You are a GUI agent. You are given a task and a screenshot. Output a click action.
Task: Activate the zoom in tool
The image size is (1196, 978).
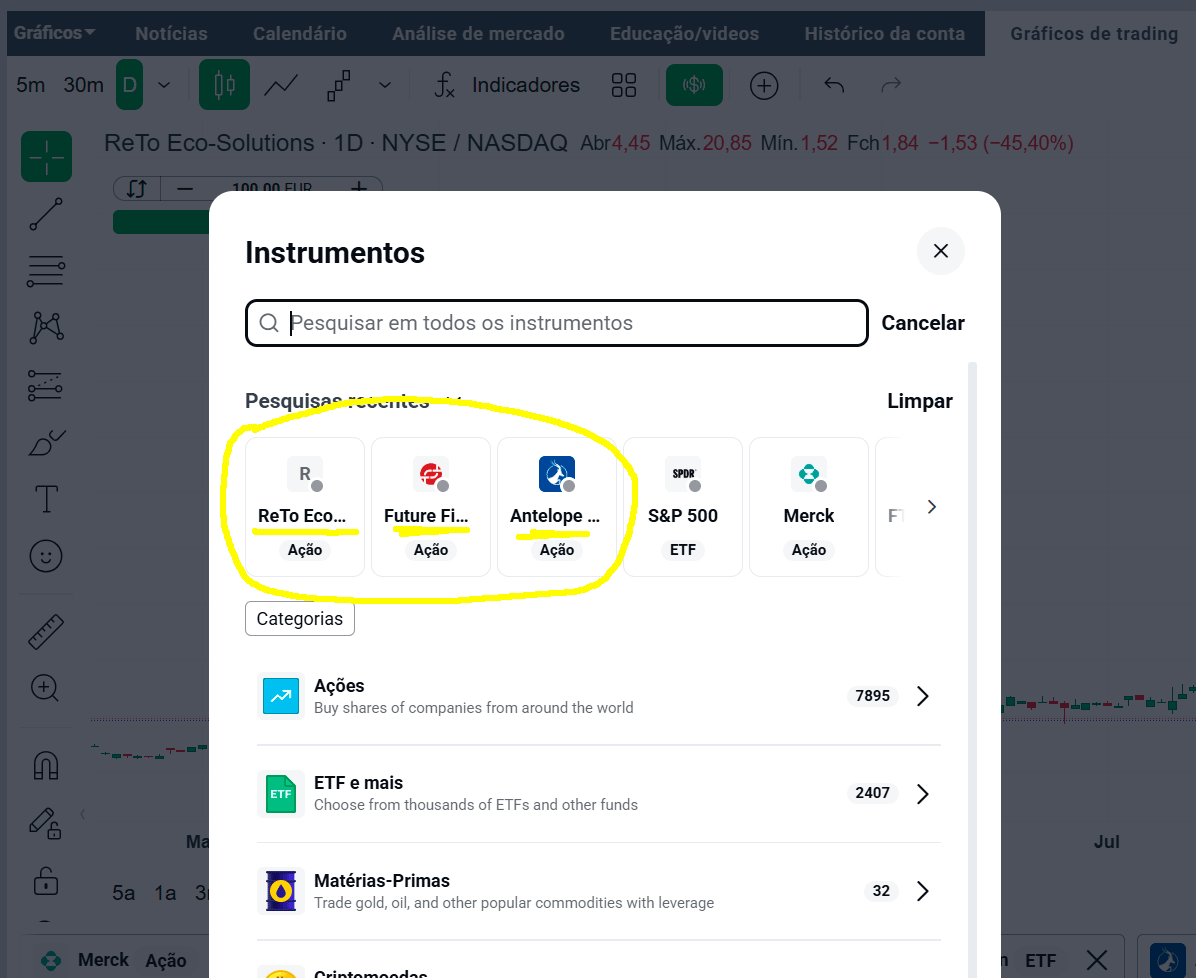tap(45, 688)
